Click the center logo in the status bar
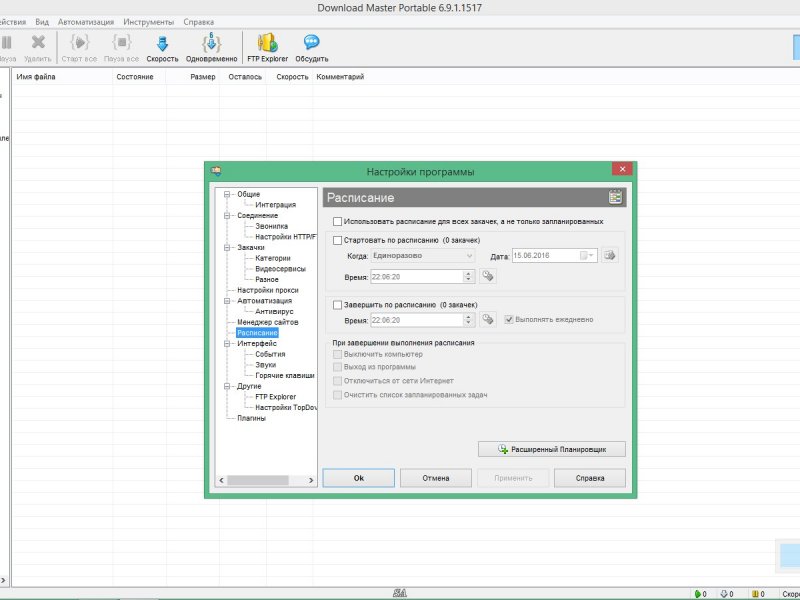The height and width of the screenshot is (600, 800). coord(399,593)
